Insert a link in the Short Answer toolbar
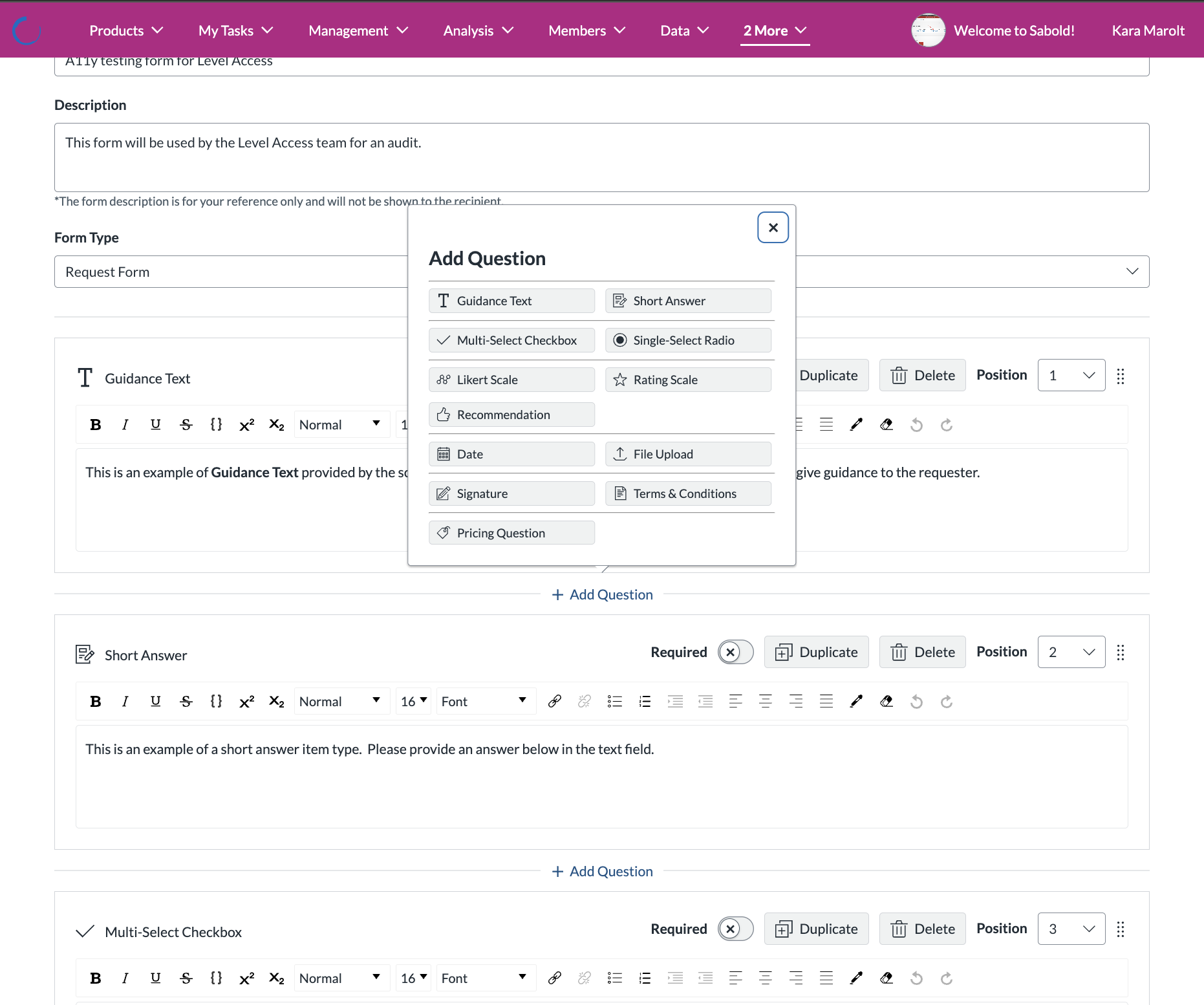This screenshot has height=1005, width=1204. [554, 702]
